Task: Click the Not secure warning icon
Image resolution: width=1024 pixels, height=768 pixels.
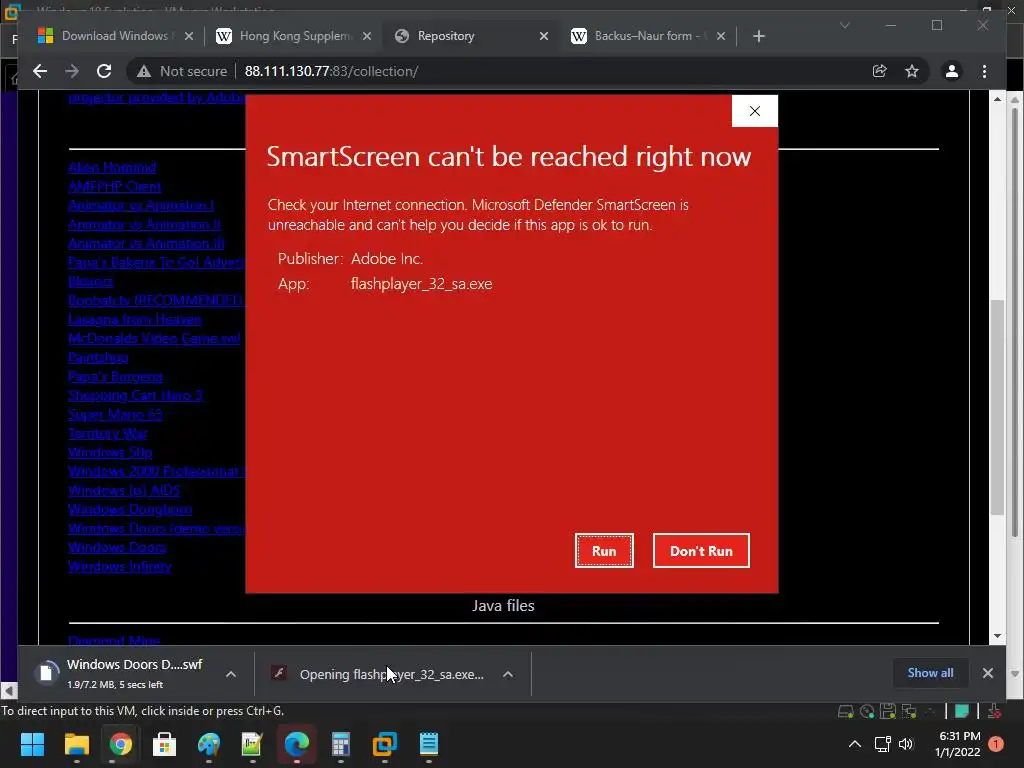Action: pyautogui.click(x=144, y=71)
